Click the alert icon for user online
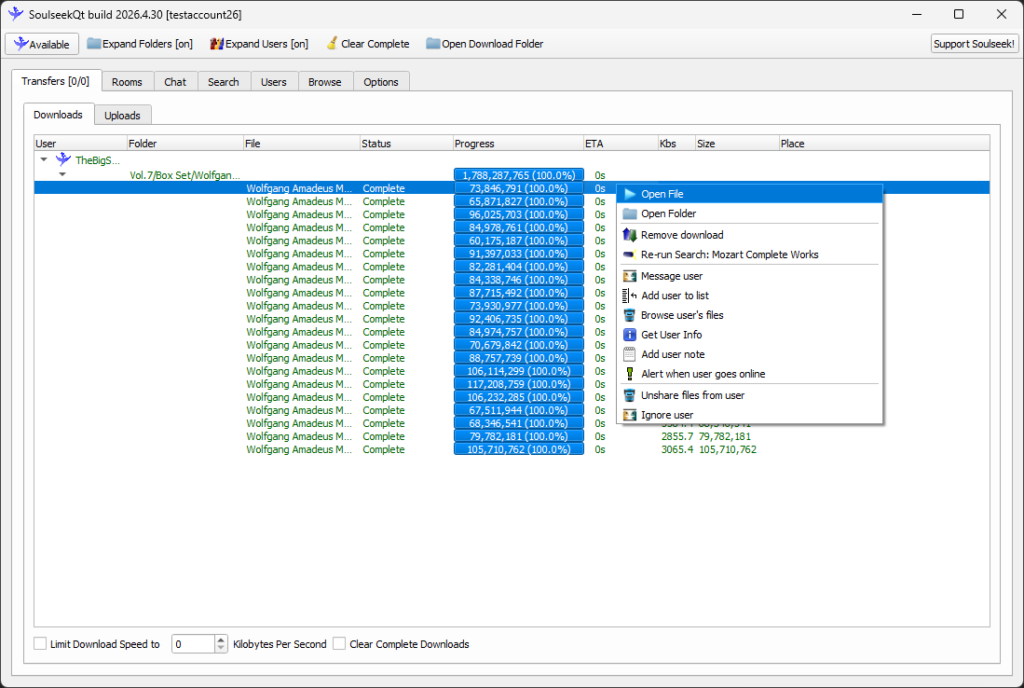Screen dimensions: 1024x688 630,374
